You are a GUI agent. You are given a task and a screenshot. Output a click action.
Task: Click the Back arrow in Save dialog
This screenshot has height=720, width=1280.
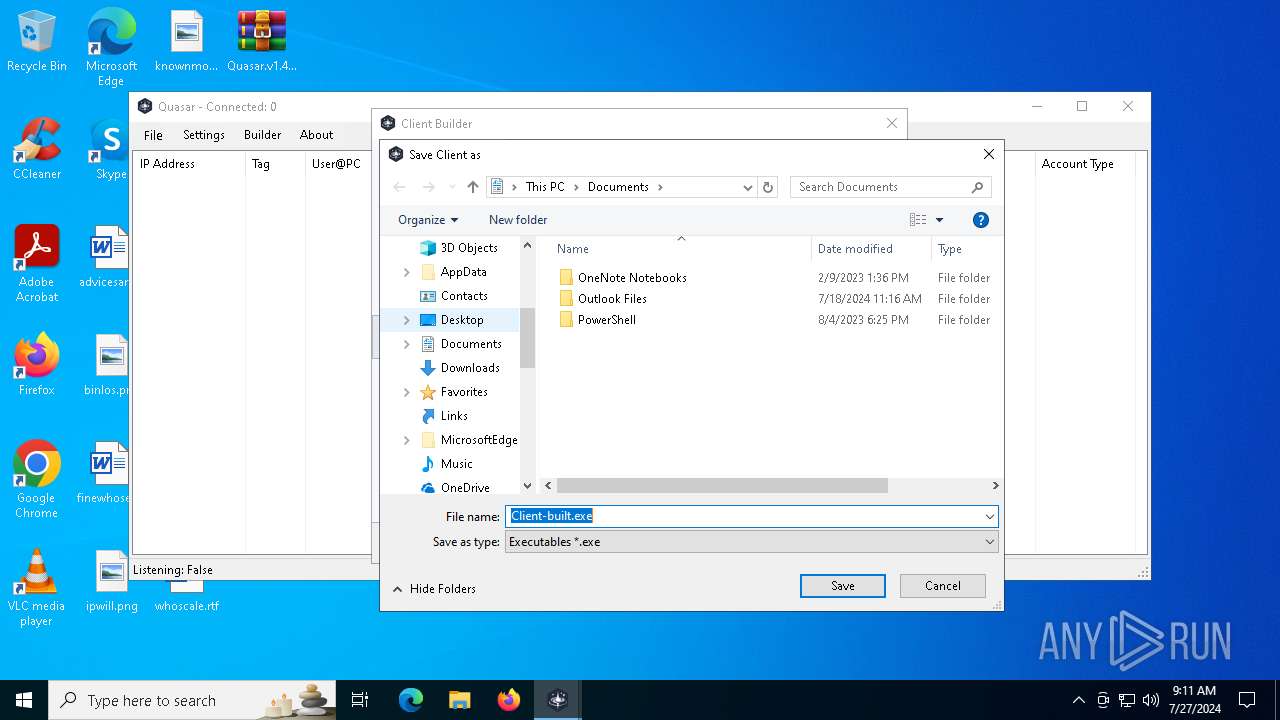pos(400,187)
